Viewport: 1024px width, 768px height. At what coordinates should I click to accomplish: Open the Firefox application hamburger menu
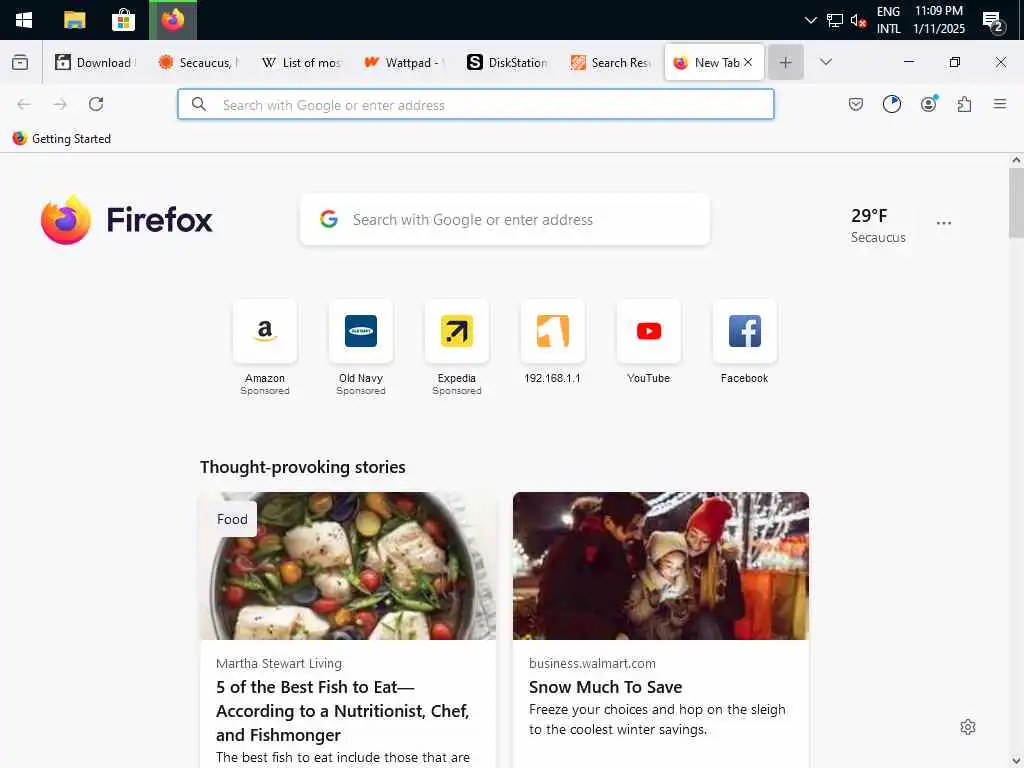tap(1000, 104)
